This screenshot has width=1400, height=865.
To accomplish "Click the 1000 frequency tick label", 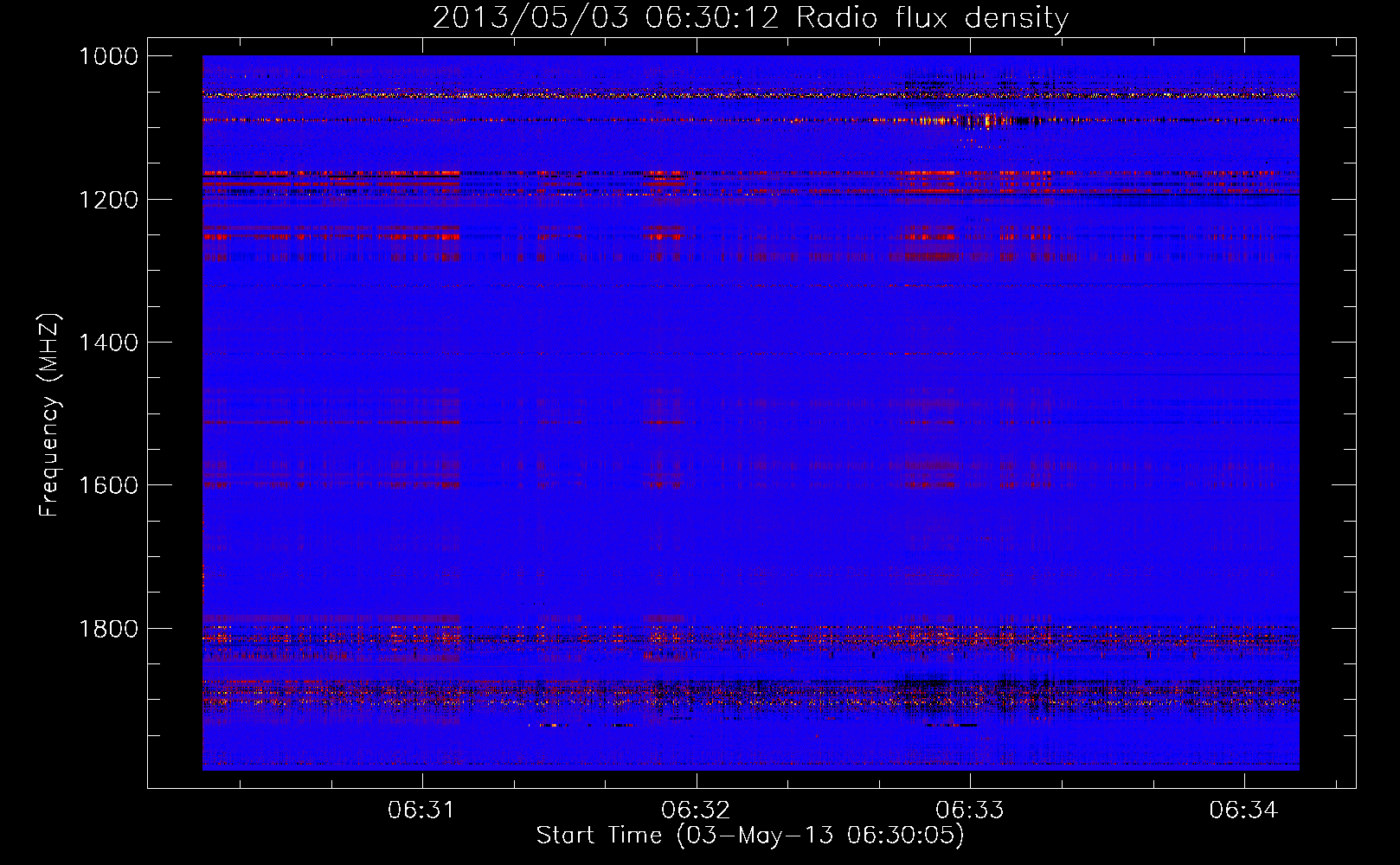I will click(108, 56).
